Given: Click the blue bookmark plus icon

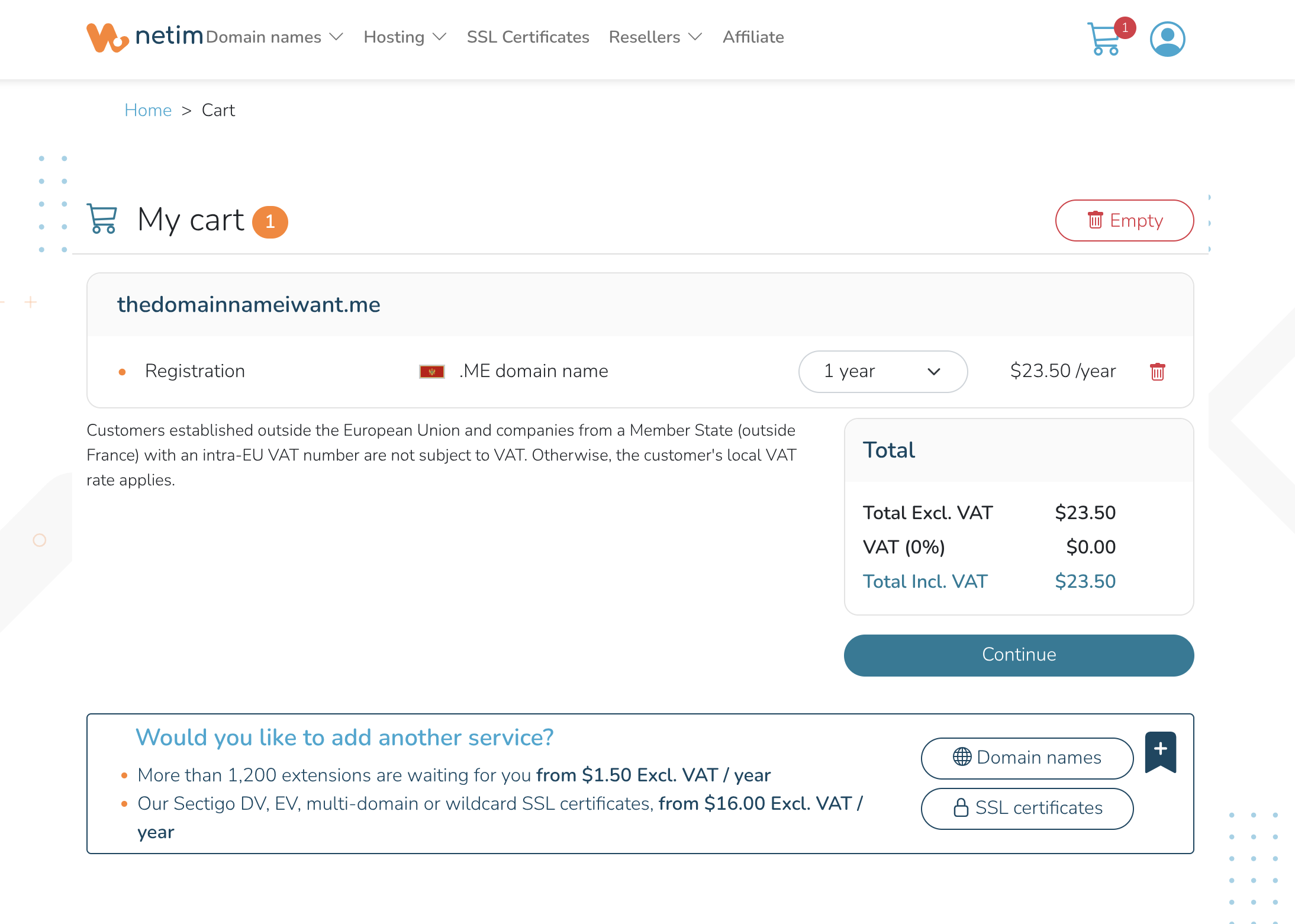Looking at the screenshot, I should [1160, 751].
